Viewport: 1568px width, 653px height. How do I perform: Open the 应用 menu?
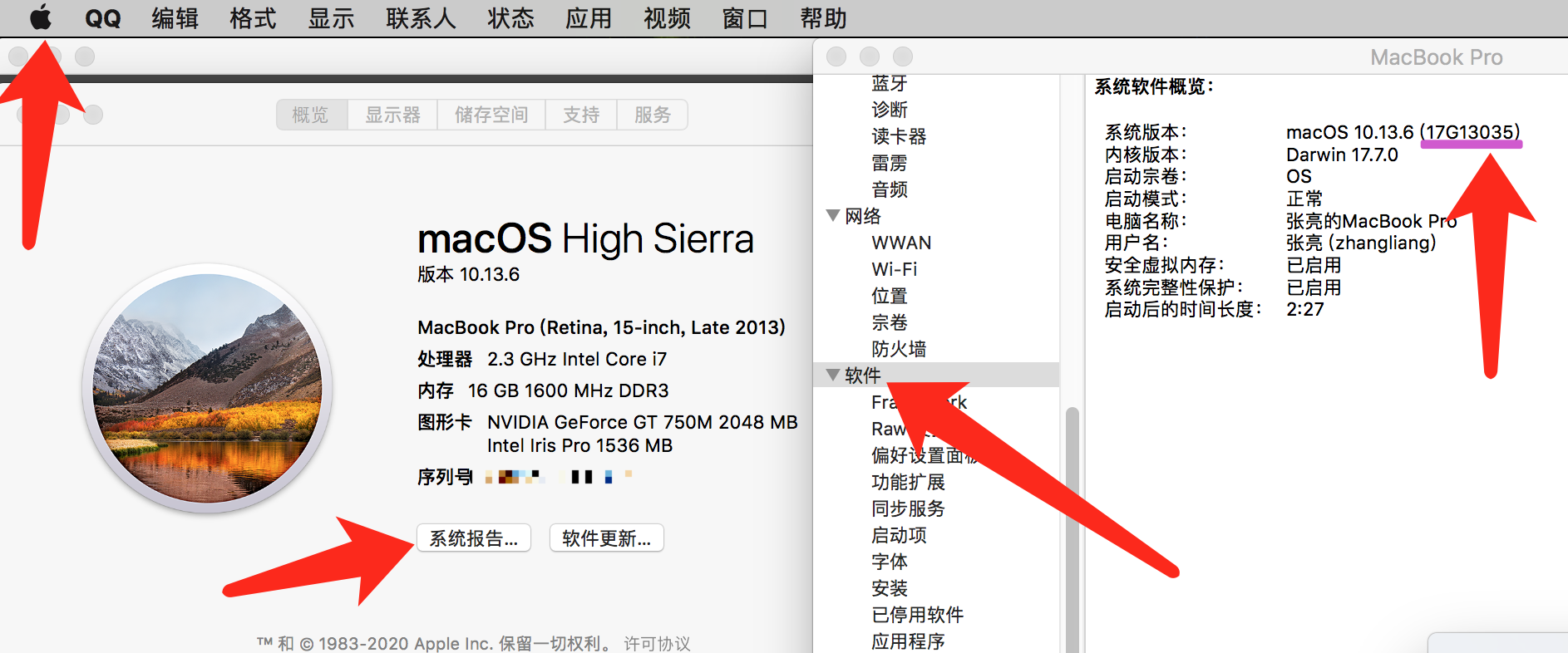pos(589,18)
